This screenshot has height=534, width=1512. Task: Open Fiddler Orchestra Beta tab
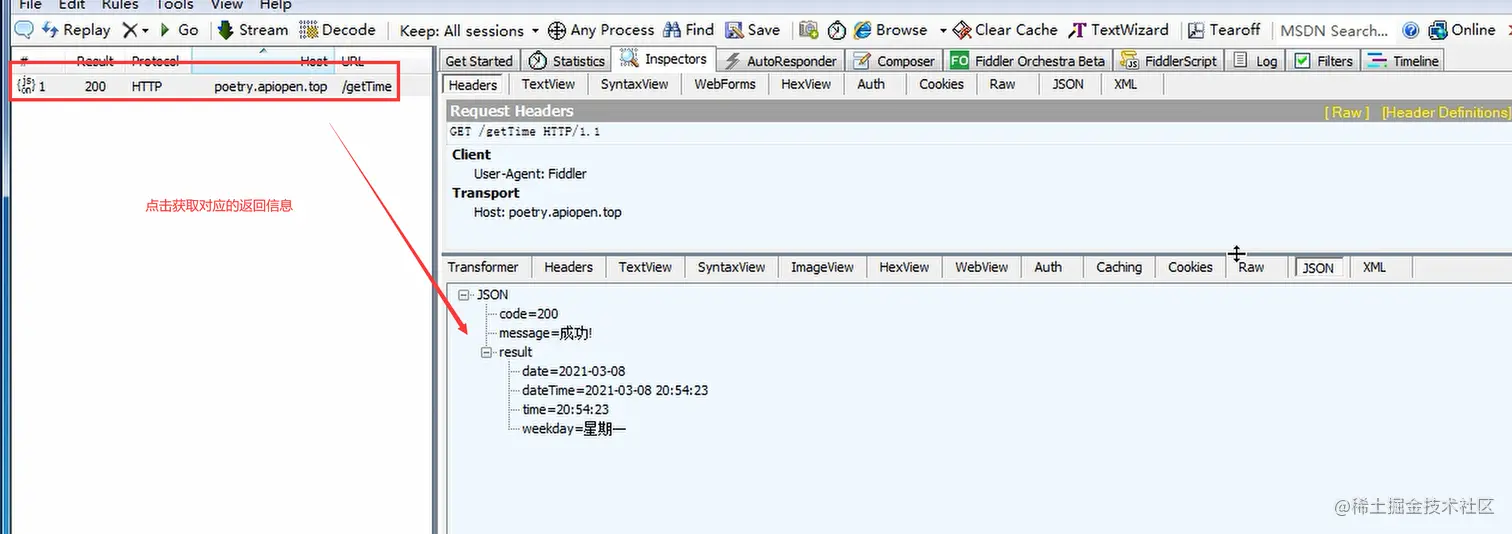click(x=1028, y=61)
